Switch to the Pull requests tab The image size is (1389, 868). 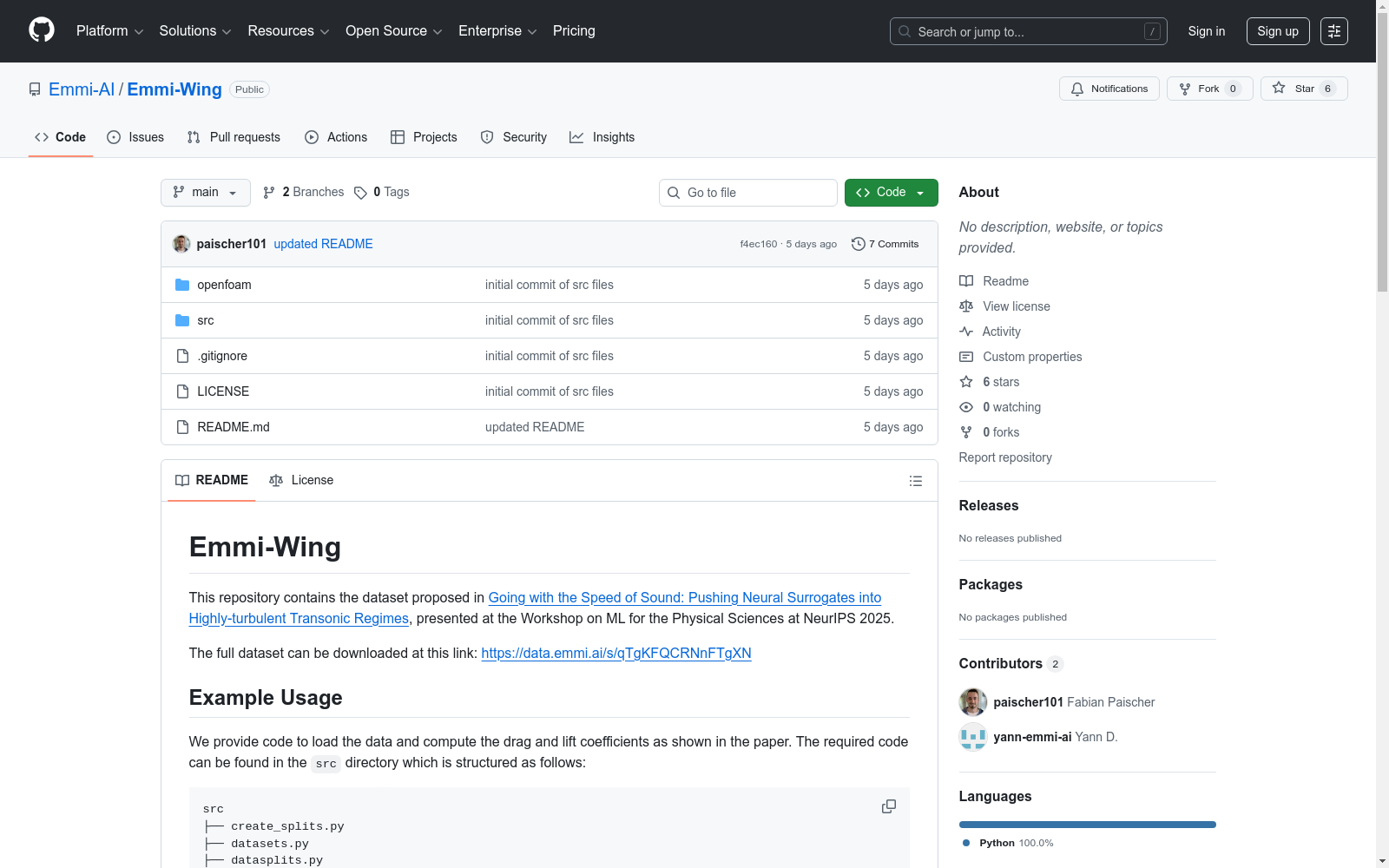(234, 137)
